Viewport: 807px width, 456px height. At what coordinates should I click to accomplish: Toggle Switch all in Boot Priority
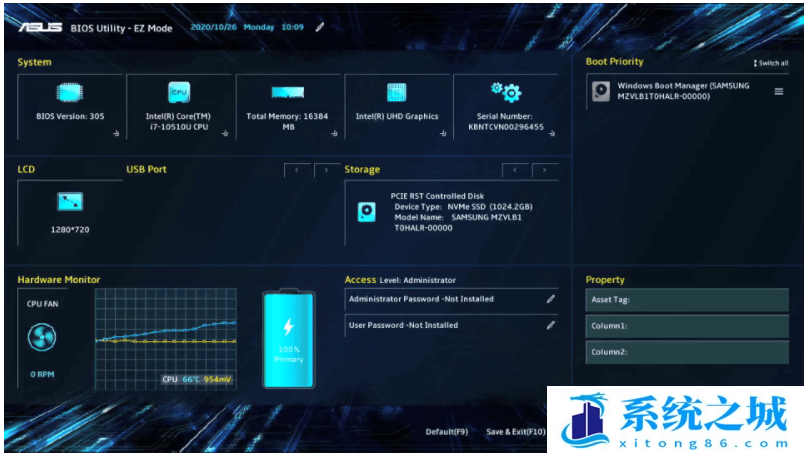tap(770, 63)
